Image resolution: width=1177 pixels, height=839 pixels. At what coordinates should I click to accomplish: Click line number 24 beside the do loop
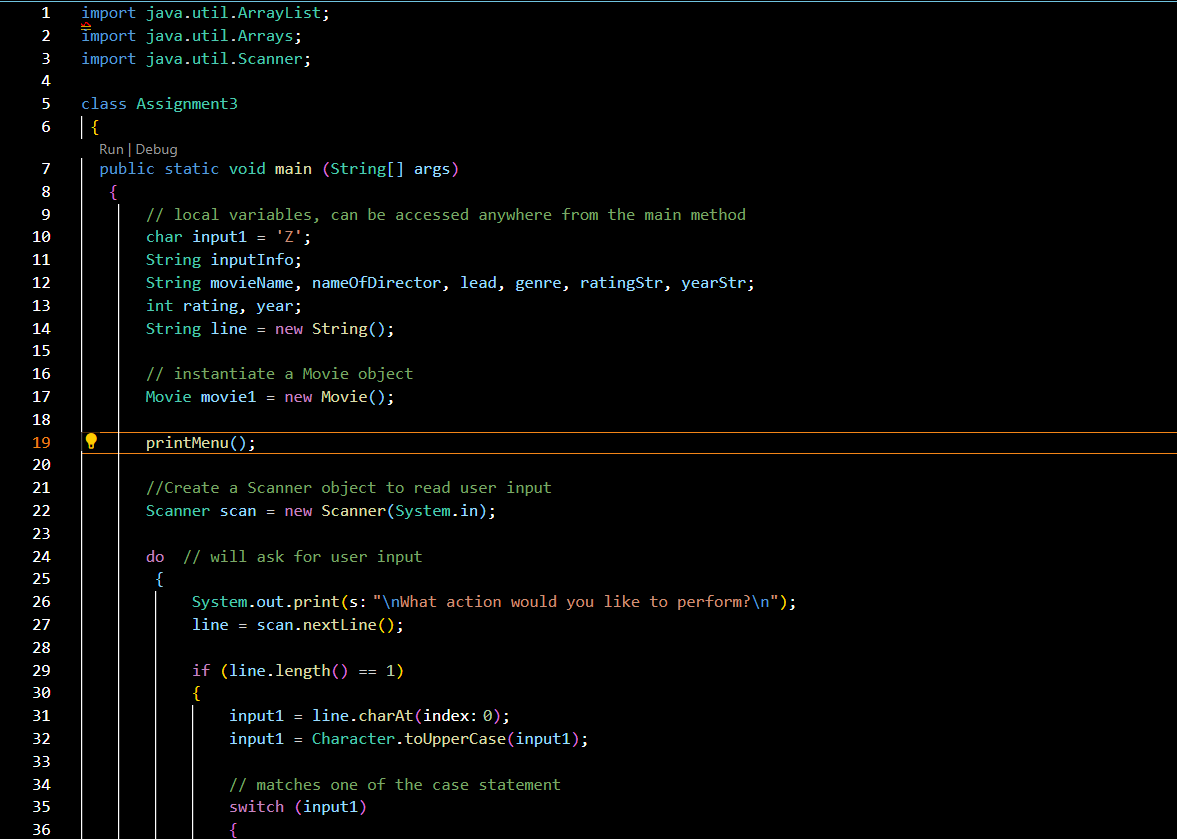click(x=41, y=556)
